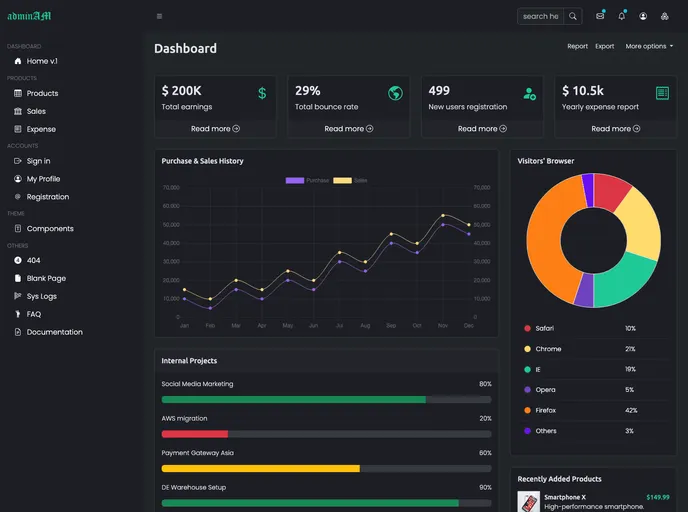The height and width of the screenshot is (512, 688).
Task: Click the user account icon in header
Action: (x=643, y=16)
